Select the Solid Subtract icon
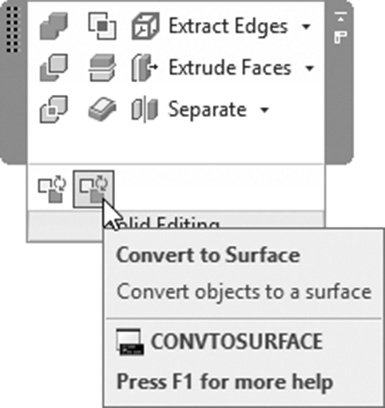 click(x=54, y=68)
